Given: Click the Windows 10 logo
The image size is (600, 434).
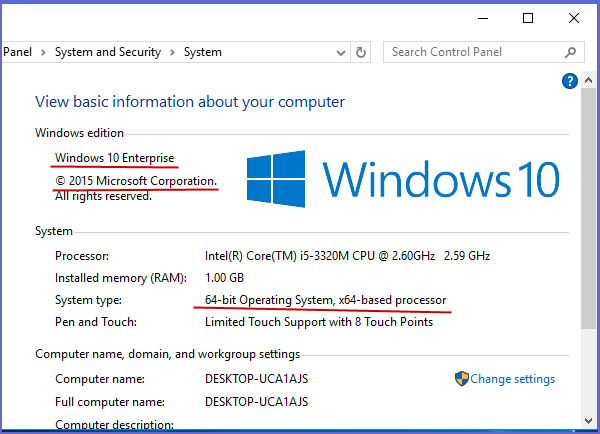Looking at the screenshot, I should [403, 179].
